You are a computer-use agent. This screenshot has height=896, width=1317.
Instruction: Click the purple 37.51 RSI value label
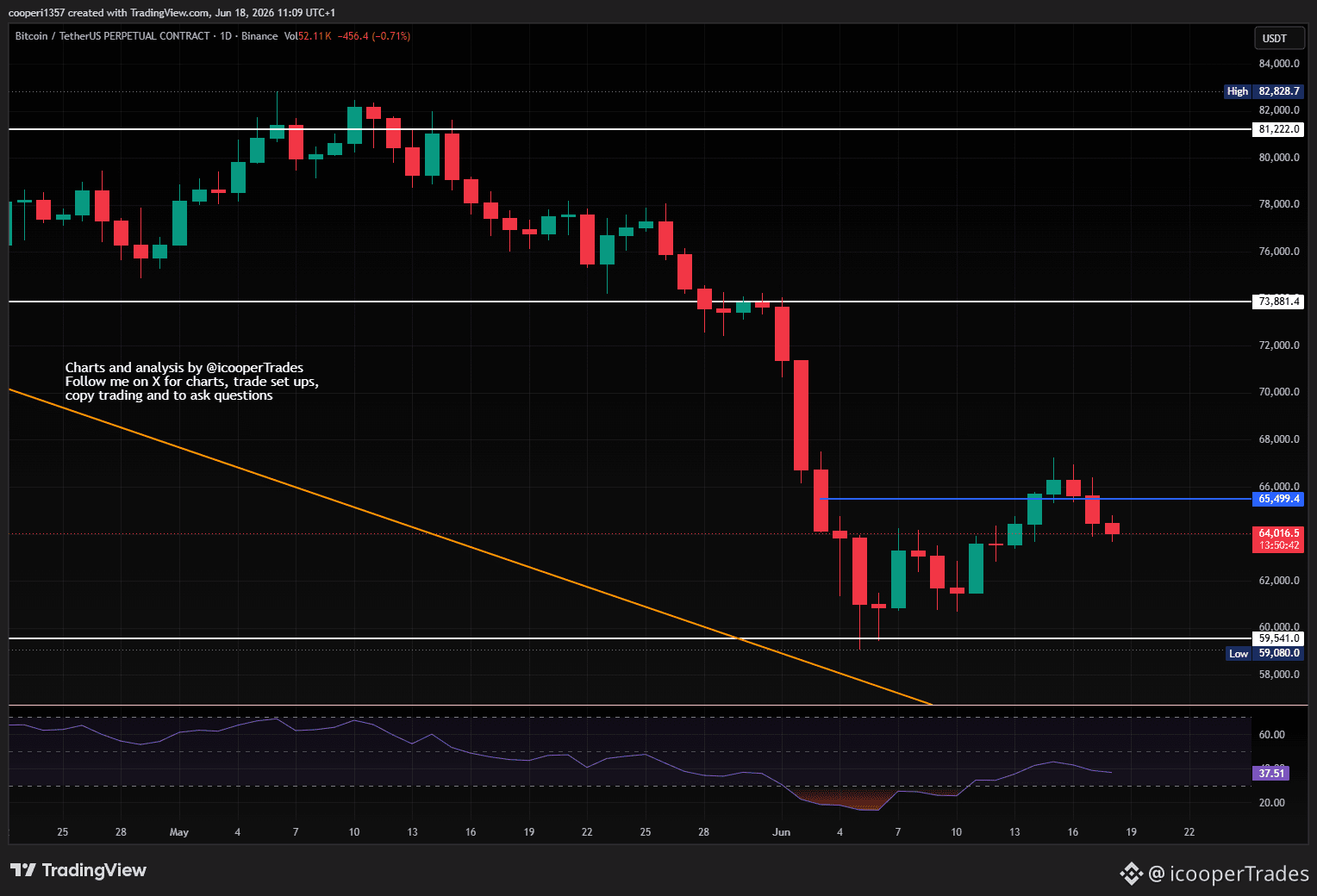click(1271, 773)
